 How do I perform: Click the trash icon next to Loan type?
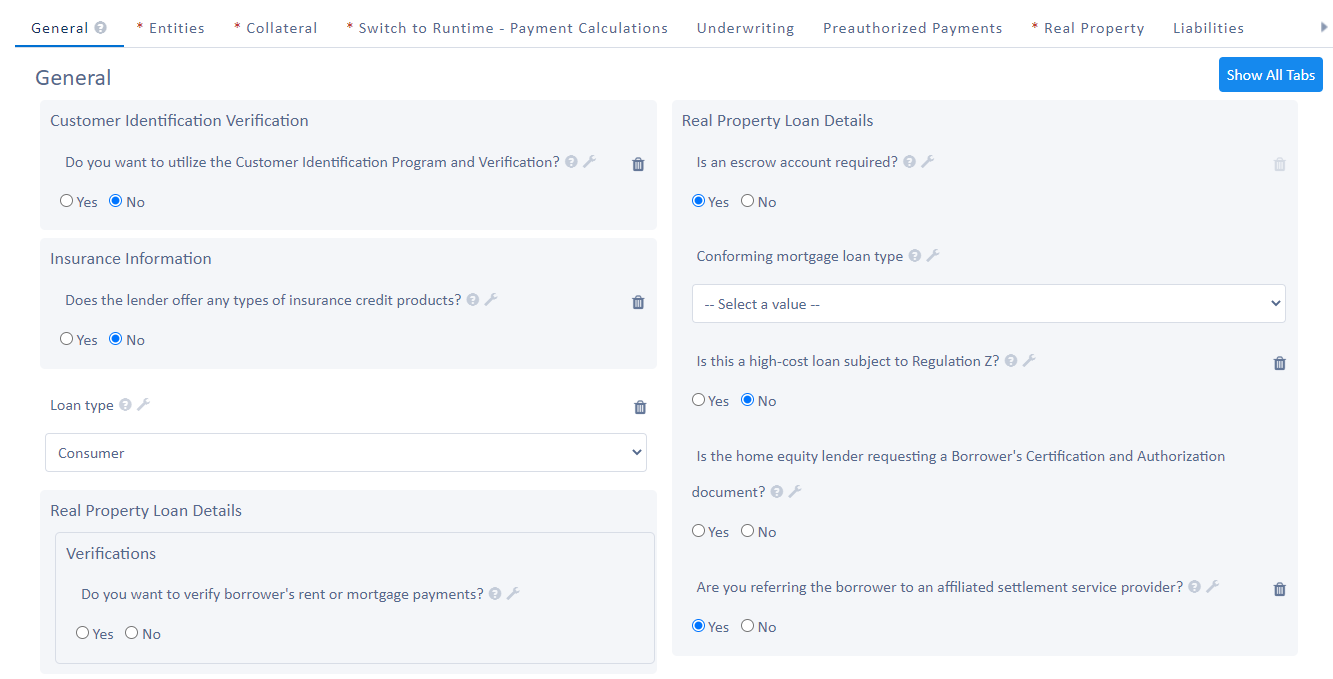click(640, 407)
